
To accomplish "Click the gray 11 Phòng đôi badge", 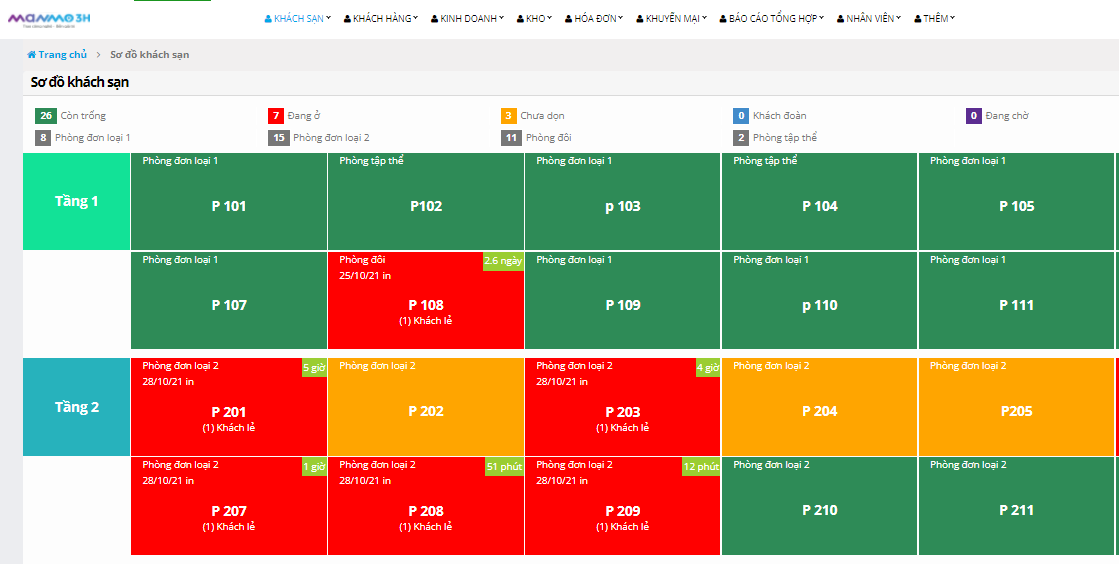I will tap(511, 138).
